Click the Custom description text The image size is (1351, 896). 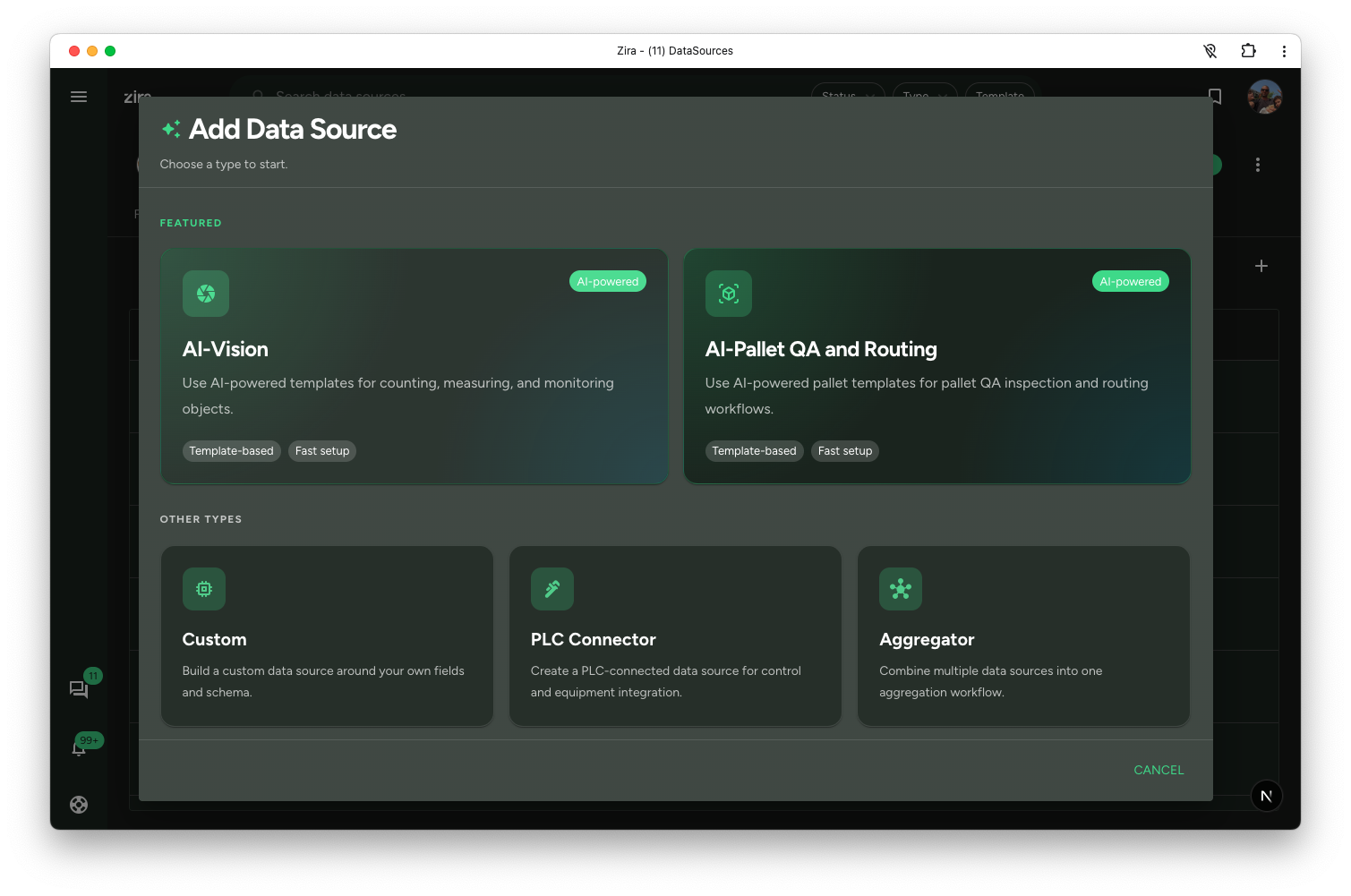coord(323,681)
